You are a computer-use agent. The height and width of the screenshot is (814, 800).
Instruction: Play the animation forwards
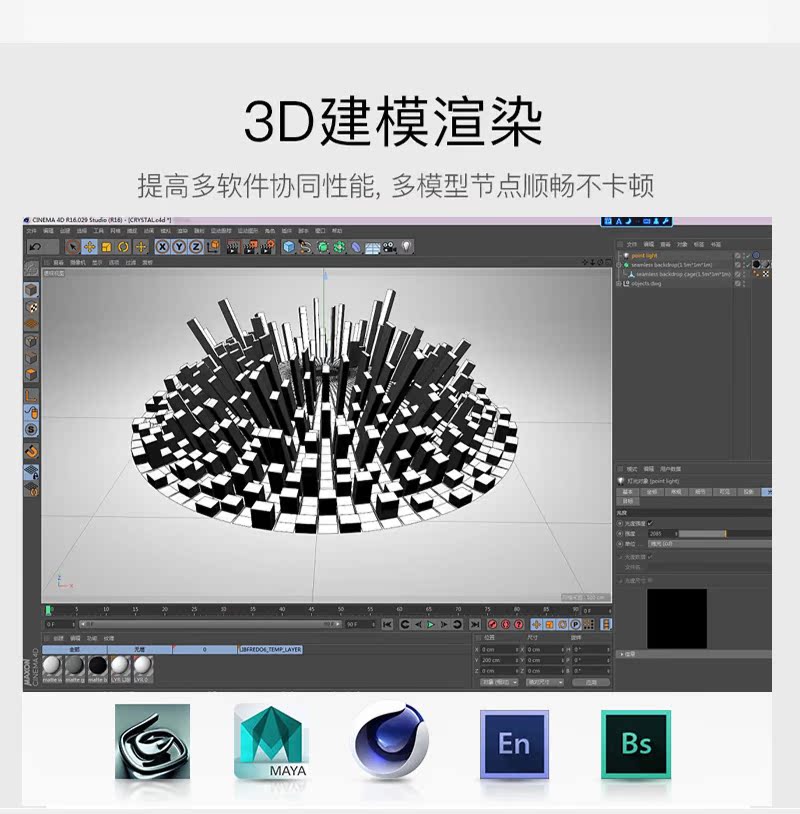click(x=430, y=625)
